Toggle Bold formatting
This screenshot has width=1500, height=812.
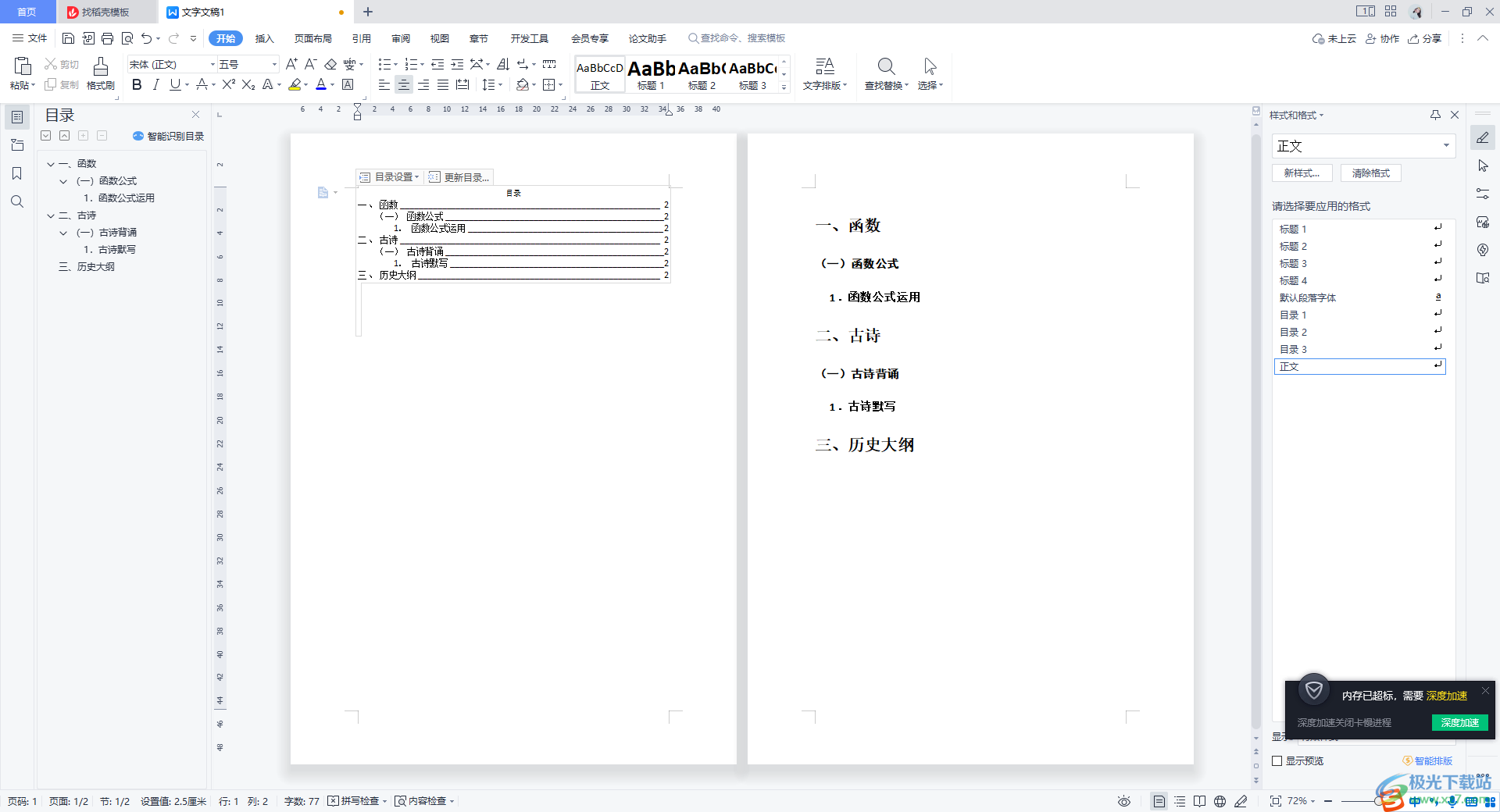(x=137, y=84)
